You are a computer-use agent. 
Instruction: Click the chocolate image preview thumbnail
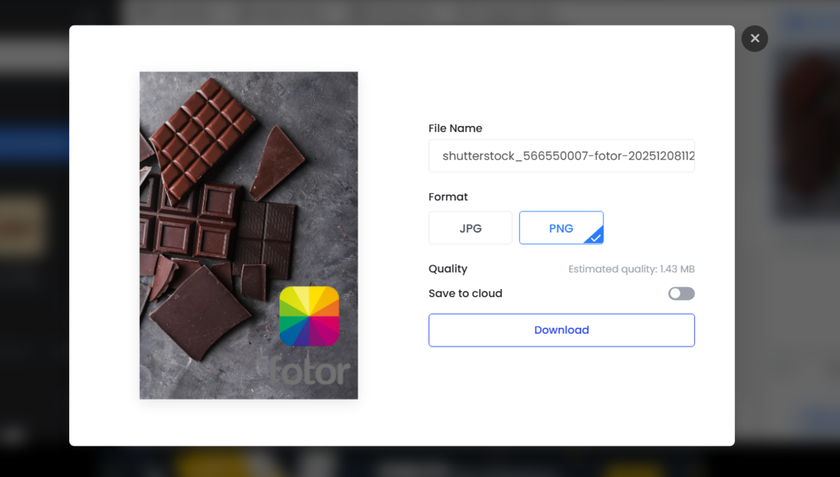(249, 235)
